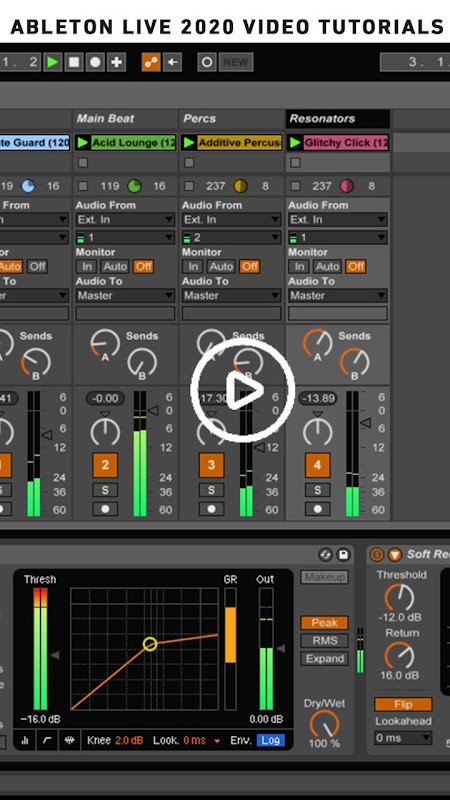The width and height of the screenshot is (450, 800).
Task: Toggle the Flip button
Action: 403,705
